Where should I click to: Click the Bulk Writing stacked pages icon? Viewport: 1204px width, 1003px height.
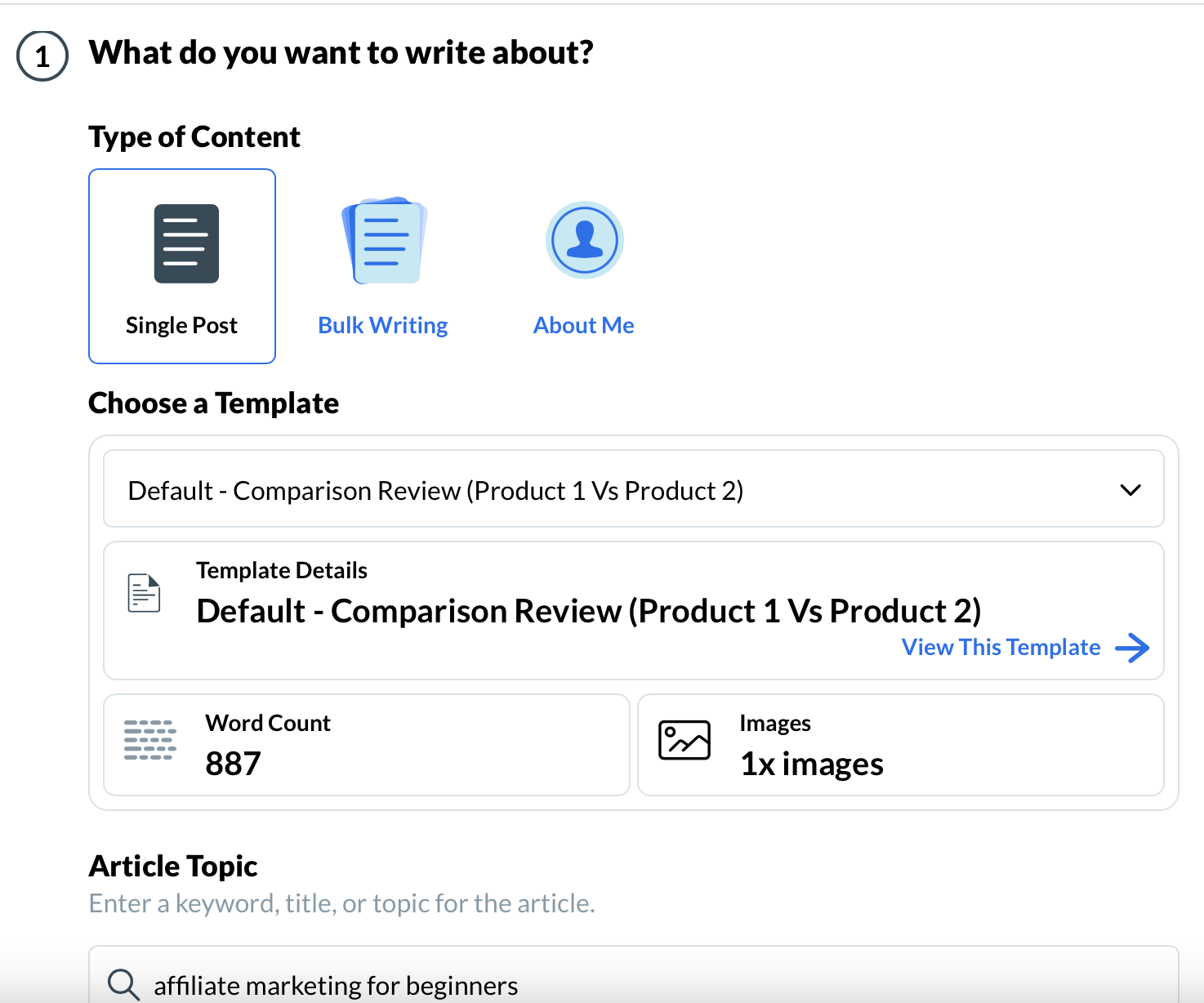[384, 240]
